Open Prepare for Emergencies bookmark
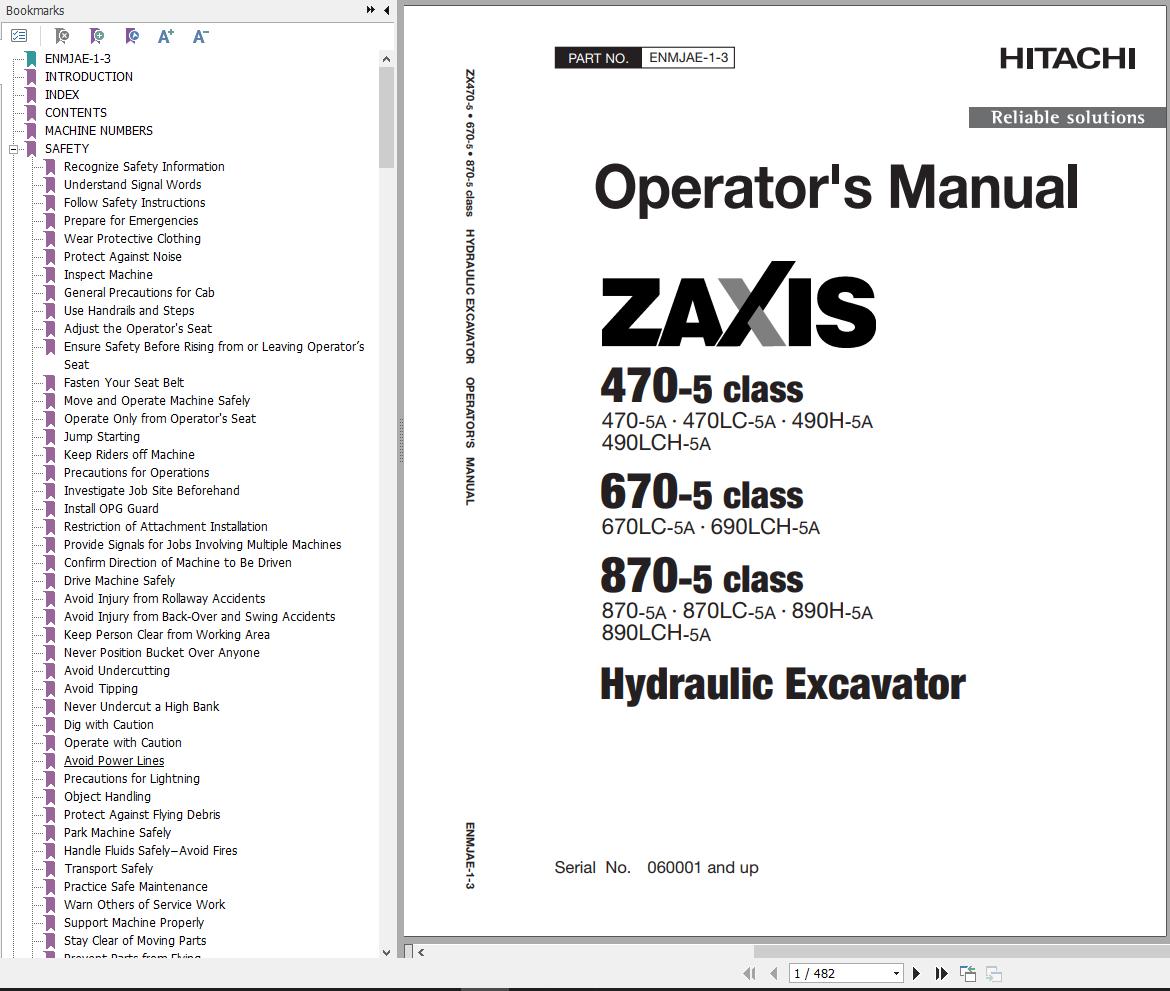Viewport: 1170px width, 991px height. point(131,220)
